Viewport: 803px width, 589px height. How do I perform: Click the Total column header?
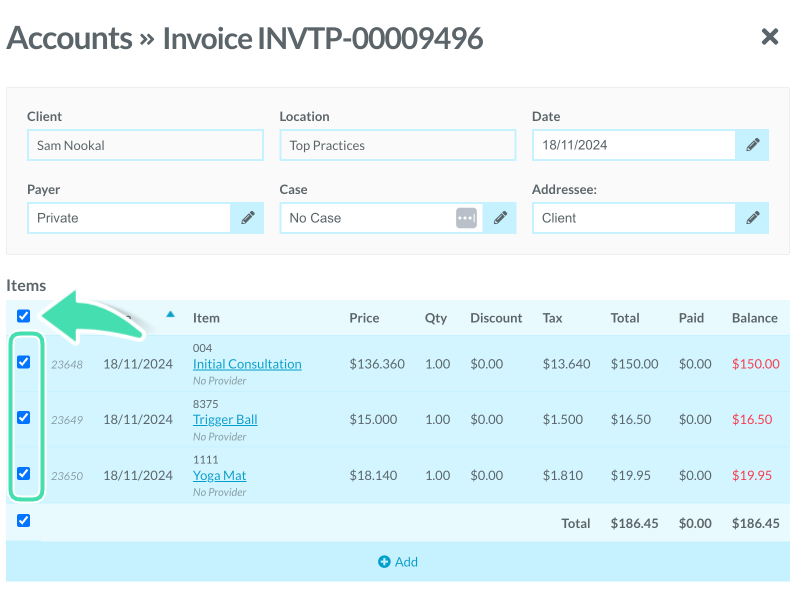click(625, 318)
